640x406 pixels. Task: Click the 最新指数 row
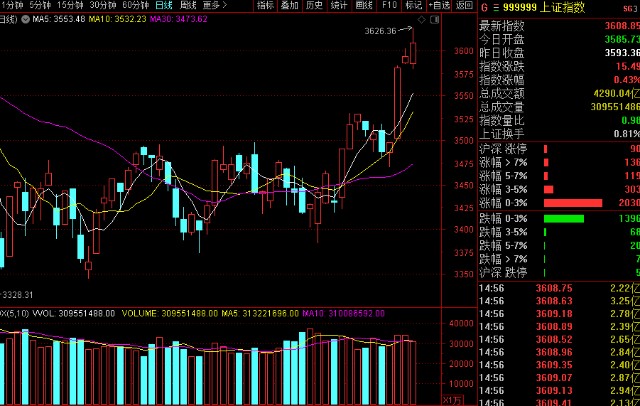tap(559, 26)
